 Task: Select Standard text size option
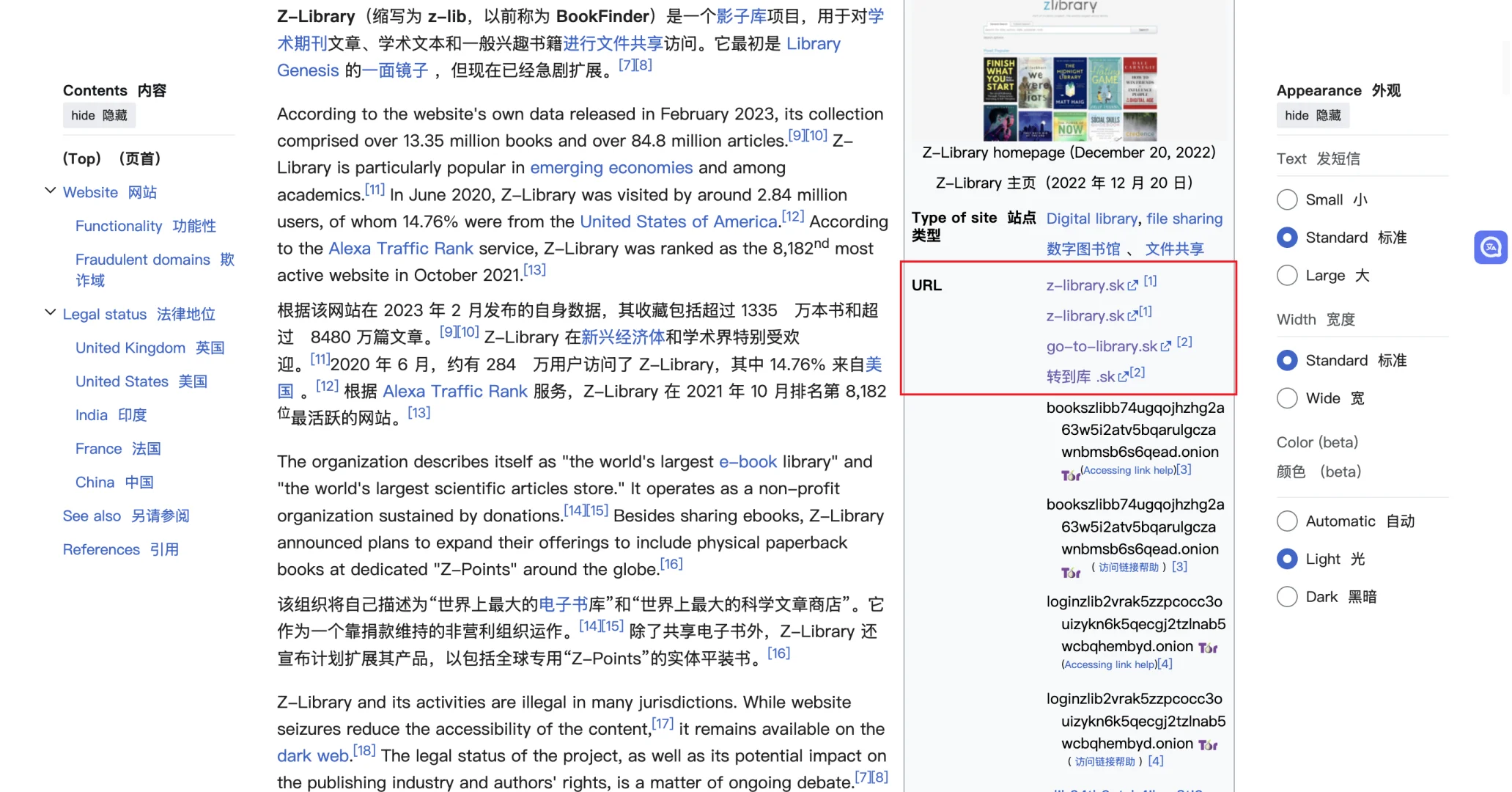click(x=1287, y=238)
